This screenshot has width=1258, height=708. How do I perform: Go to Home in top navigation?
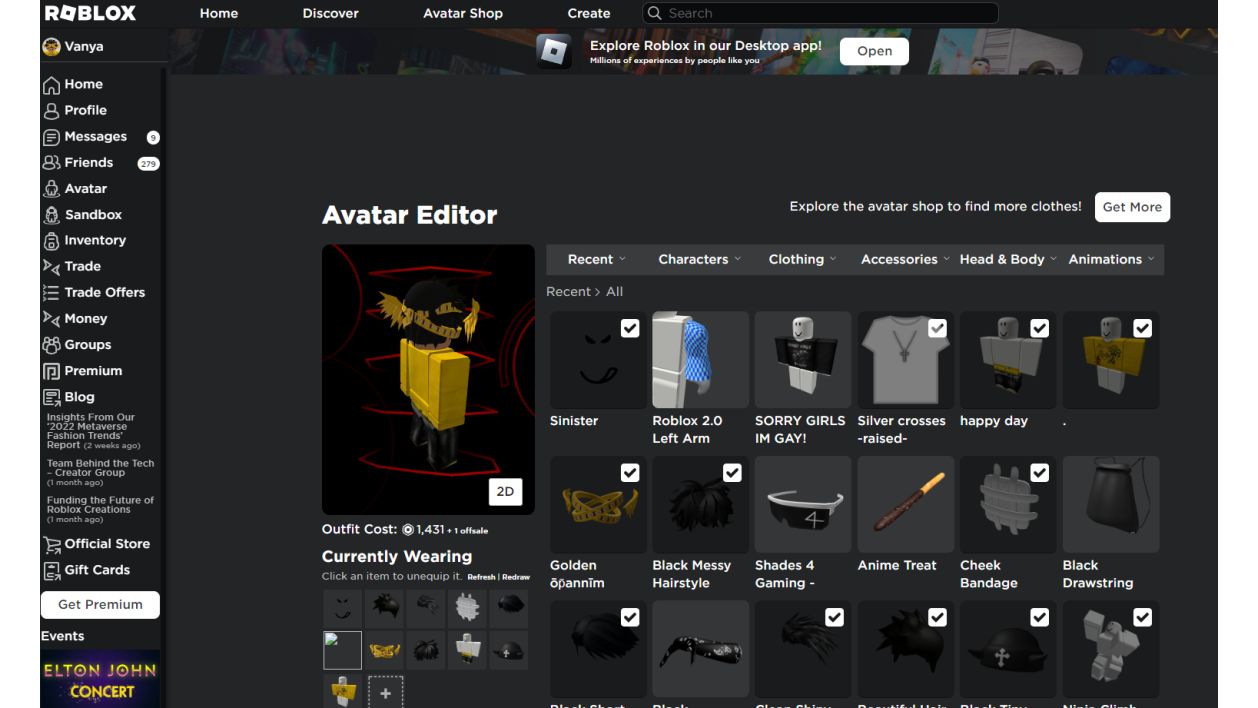pyautogui.click(x=219, y=13)
